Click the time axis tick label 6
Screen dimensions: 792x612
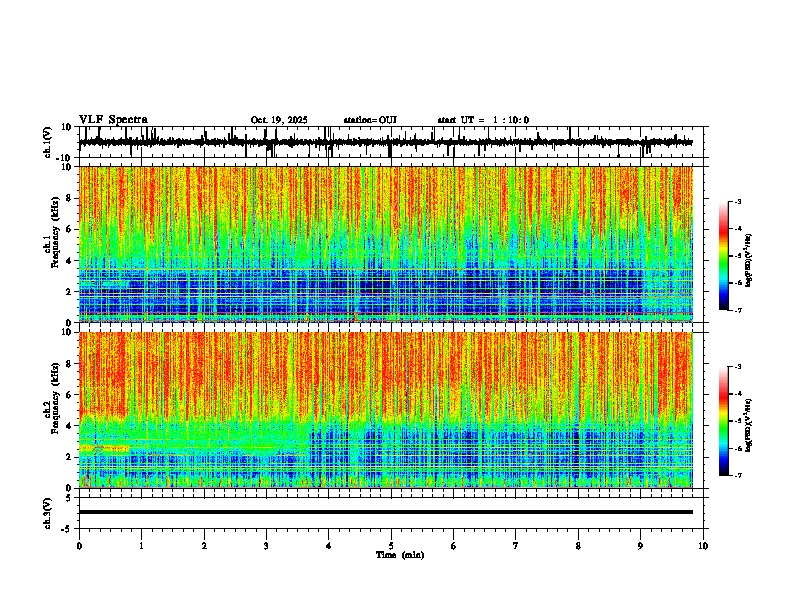click(x=454, y=546)
